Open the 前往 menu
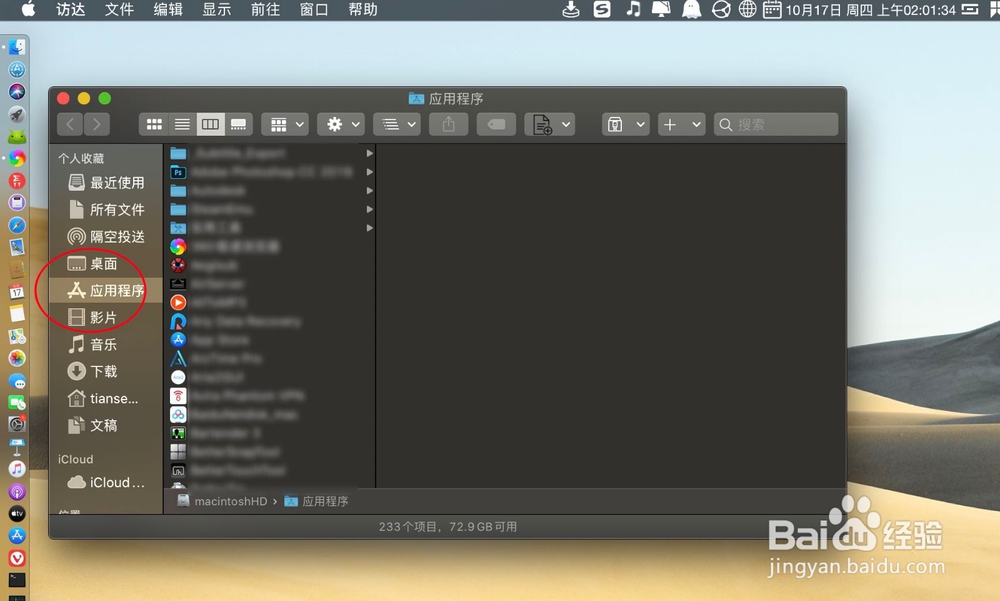The height and width of the screenshot is (601, 1000). coord(265,10)
